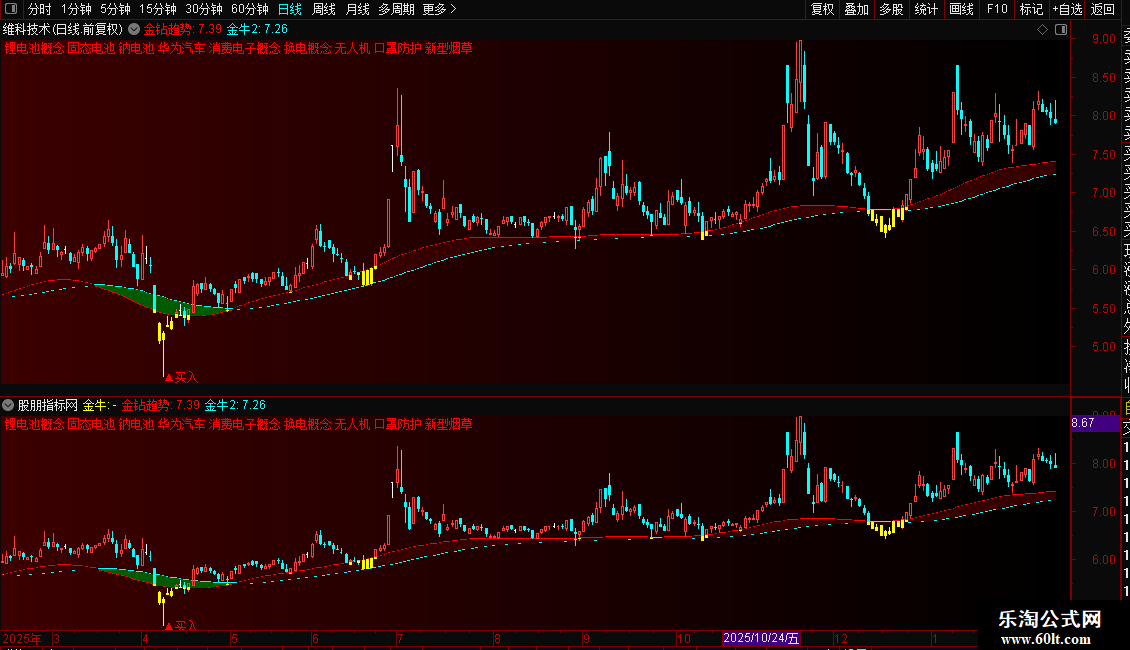Toggle the left sidebar panel icon
Image resolution: width=1130 pixels, height=650 pixels.
click(11, 9)
